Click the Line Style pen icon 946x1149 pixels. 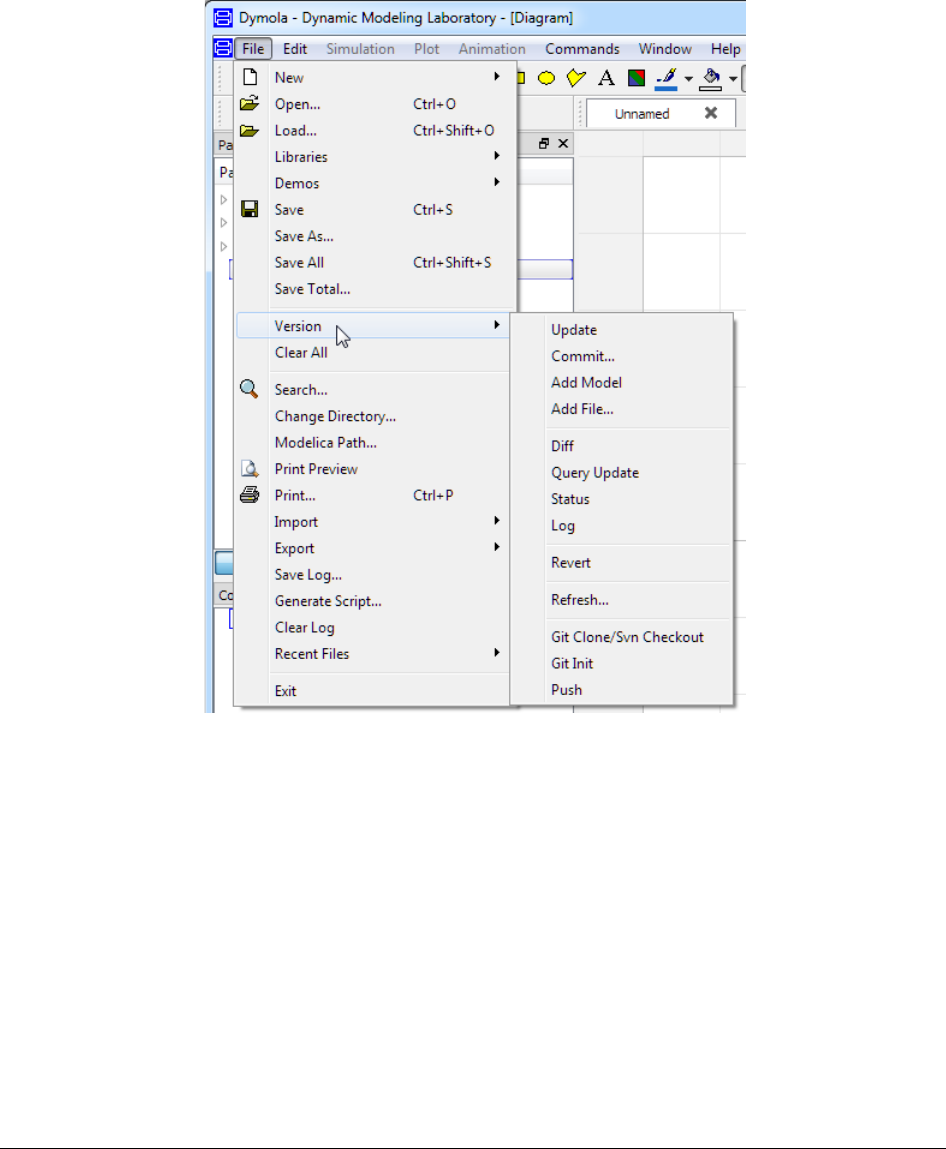[666, 78]
